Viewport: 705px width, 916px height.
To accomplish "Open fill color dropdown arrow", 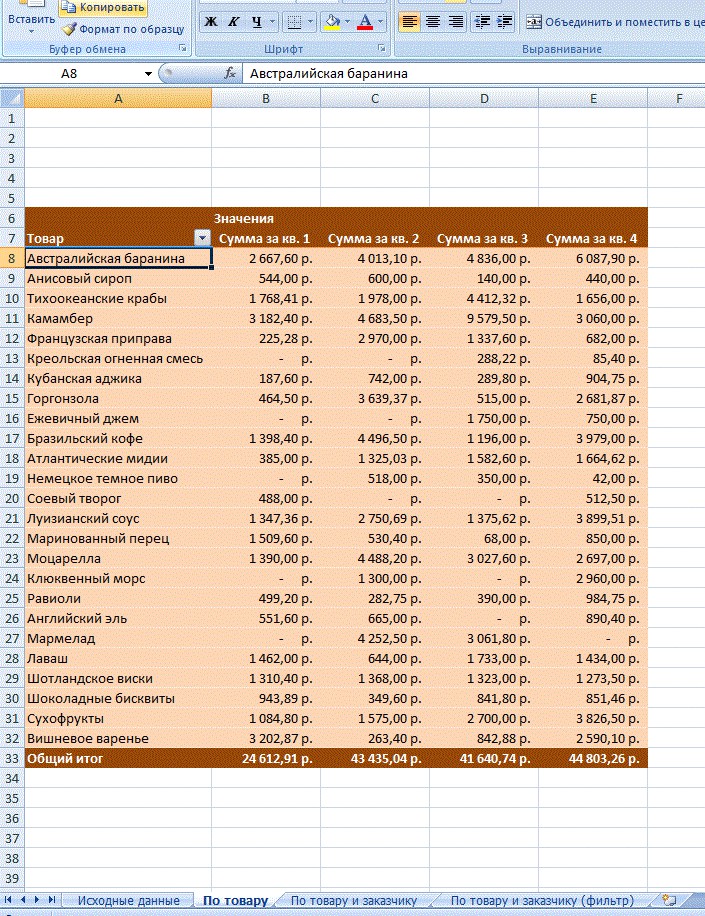I will click(x=348, y=22).
